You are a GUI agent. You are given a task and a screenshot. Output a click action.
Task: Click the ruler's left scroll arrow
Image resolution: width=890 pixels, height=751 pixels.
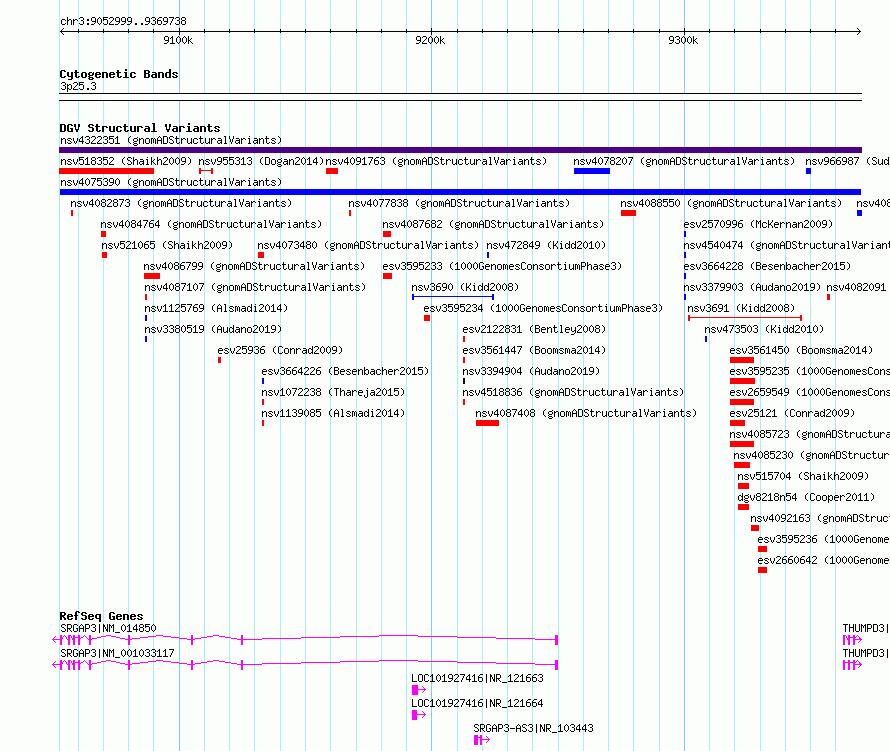(x=62, y=32)
